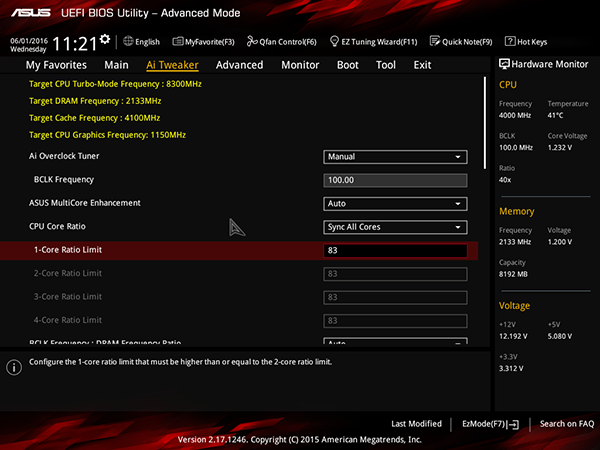Click Last Modified in the footer
This screenshot has height=450, width=600.
[x=416, y=424]
